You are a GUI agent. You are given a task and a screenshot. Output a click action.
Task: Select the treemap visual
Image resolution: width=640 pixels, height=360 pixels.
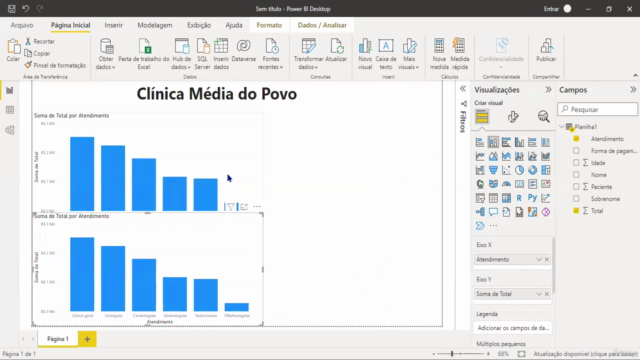point(545,170)
